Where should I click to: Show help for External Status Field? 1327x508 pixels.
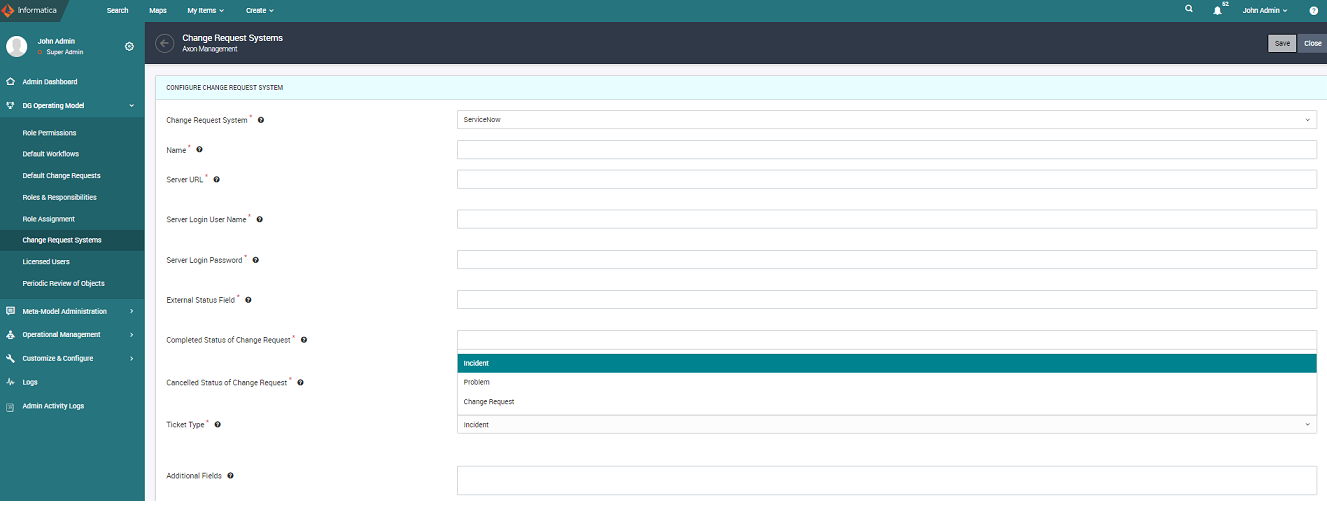tap(248, 300)
